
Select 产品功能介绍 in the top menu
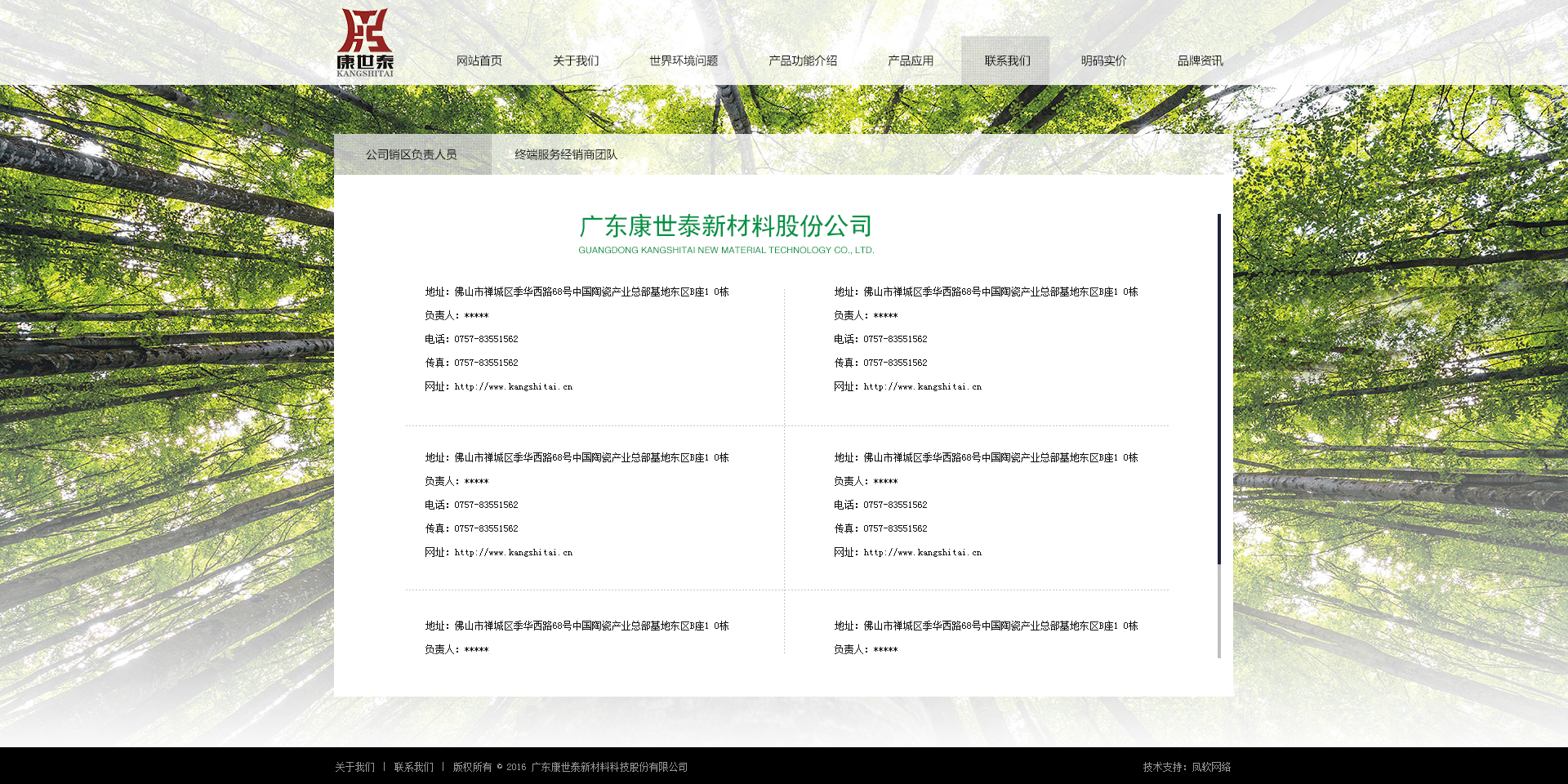click(803, 61)
